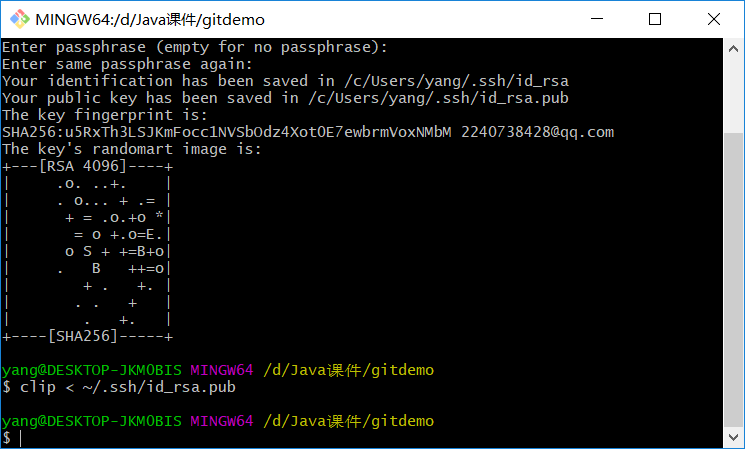Maximize the Git Bash window
The image size is (745, 449).
[655, 19]
